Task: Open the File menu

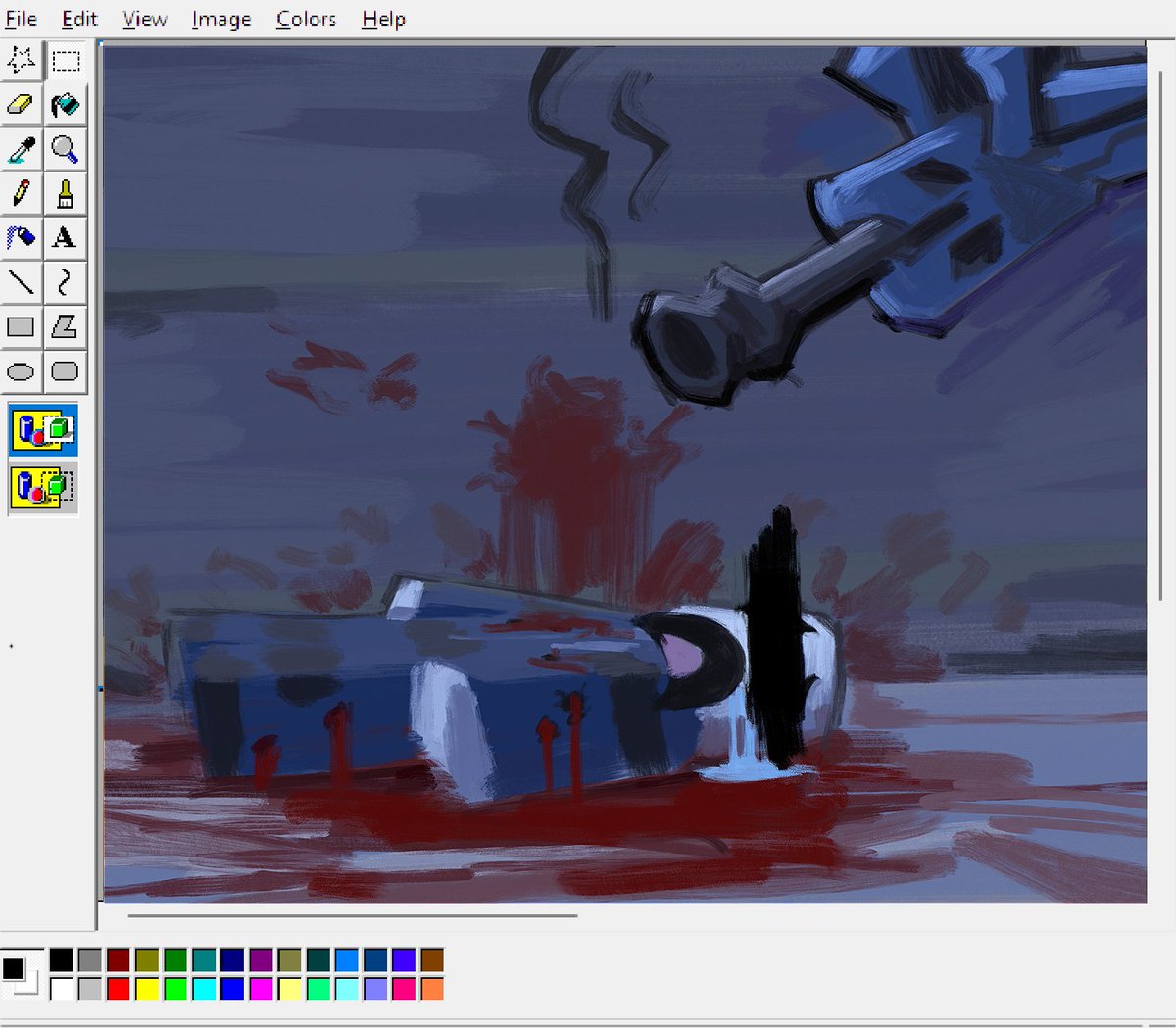Action: (x=21, y=19)
